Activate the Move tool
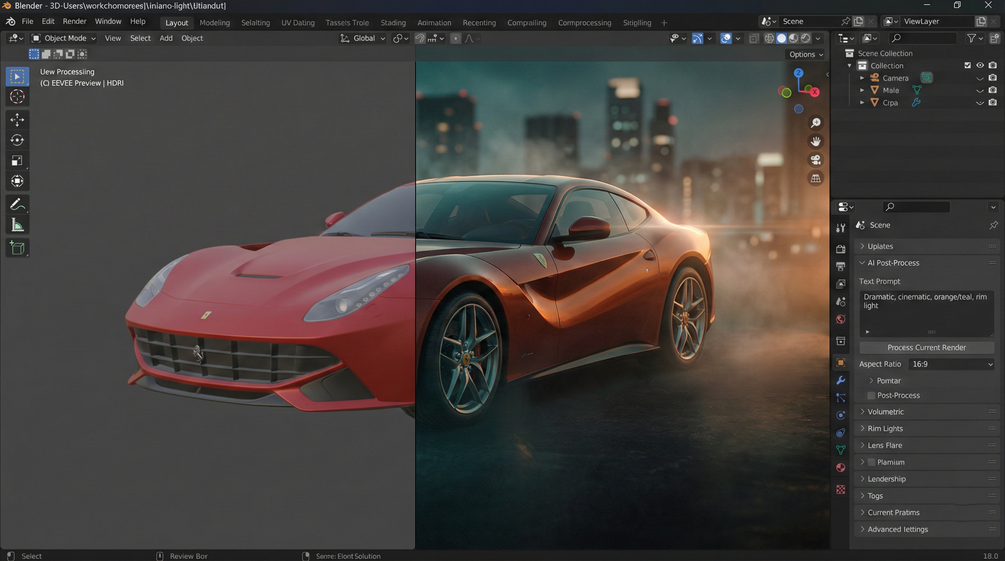The height and width of the screenshot is (561, 1005). pyautogui.click(x=17, y=119)
